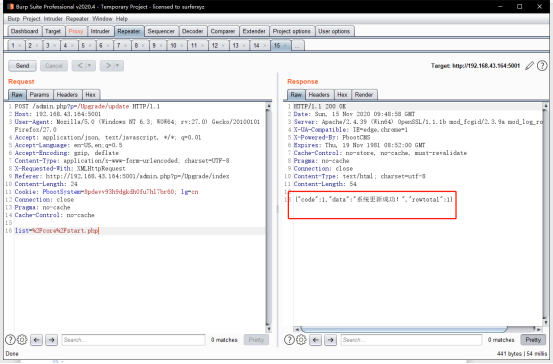Add new Repeater tab via ellipsis
The image size is (553, 364).
298,46
